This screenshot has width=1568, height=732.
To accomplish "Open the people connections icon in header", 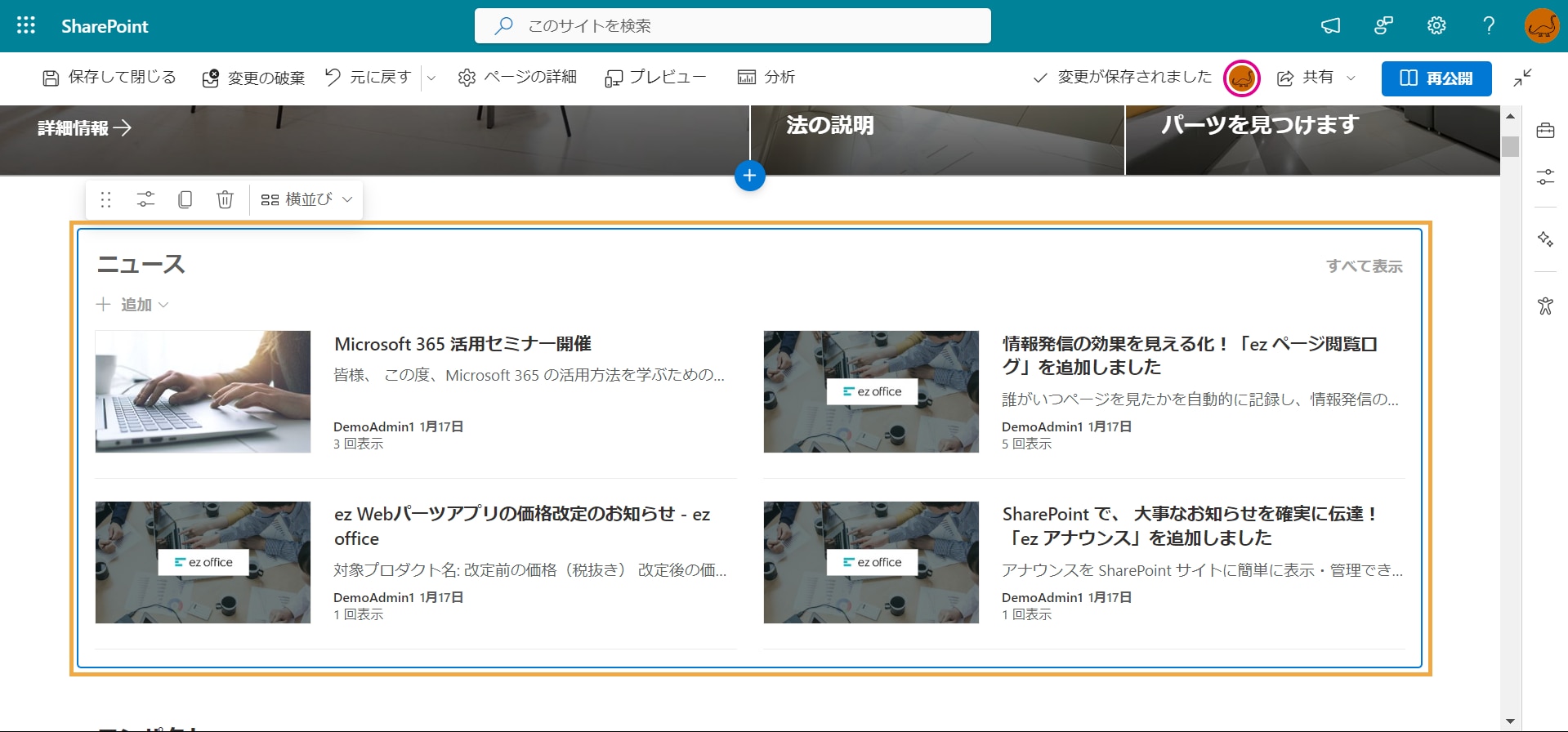I will point(1383,26).
